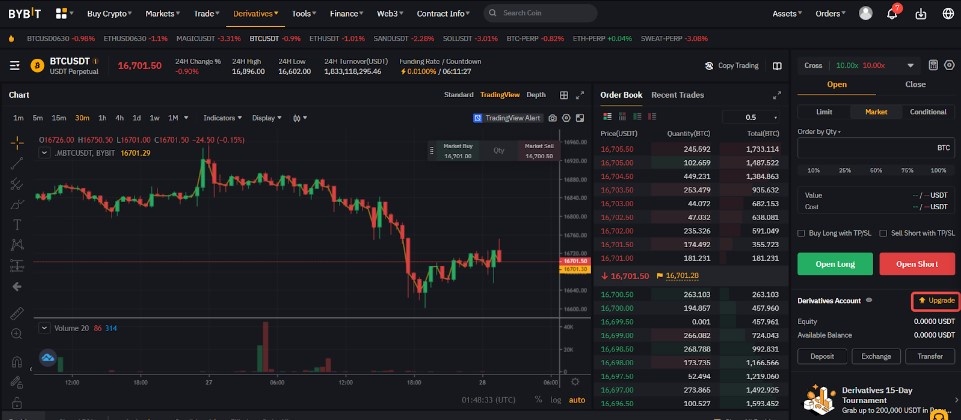
Task: Select the 15m timeframe
Action: [x=59, y=118]
